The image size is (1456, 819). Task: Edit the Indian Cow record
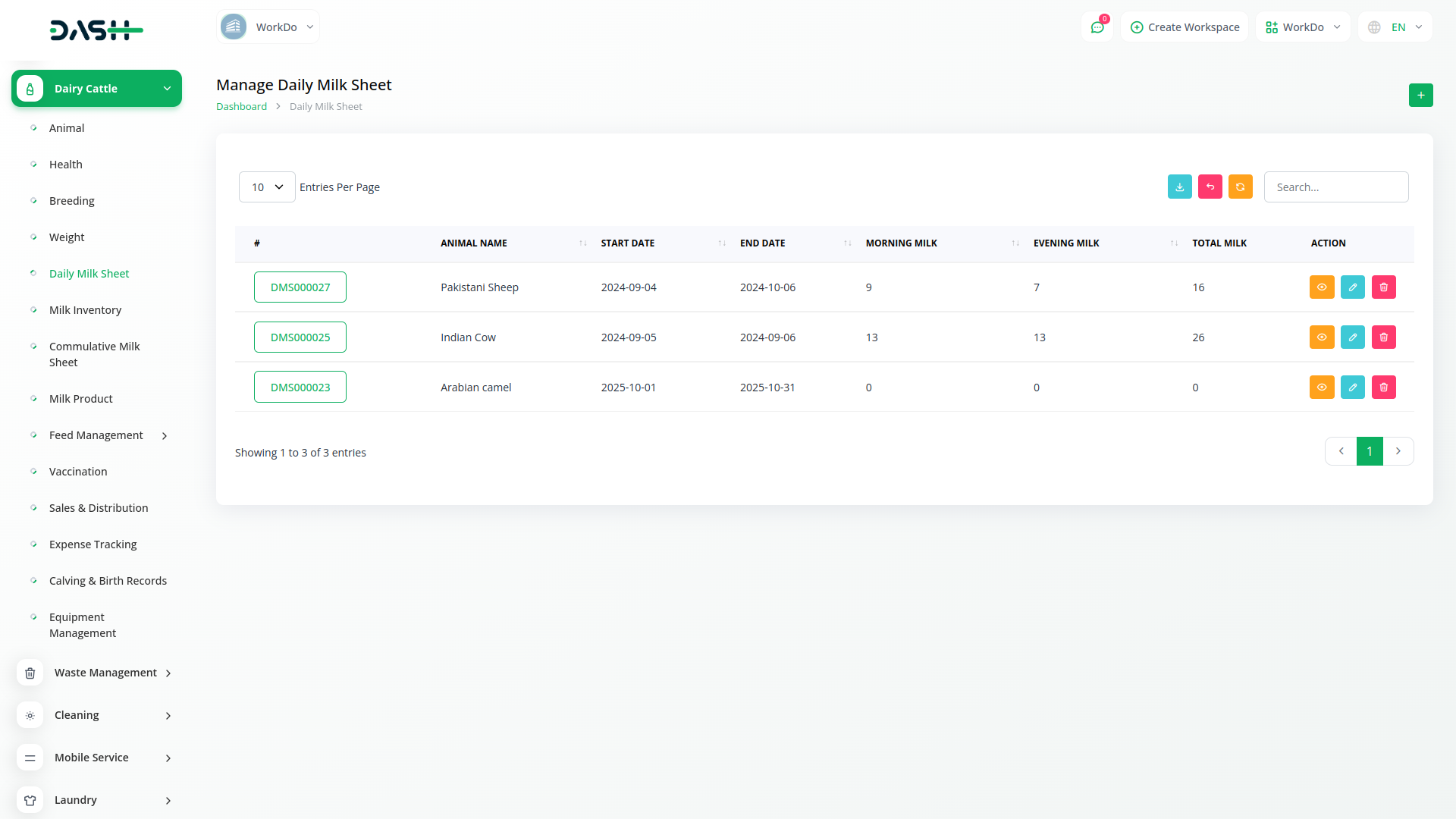[1352, 337]
